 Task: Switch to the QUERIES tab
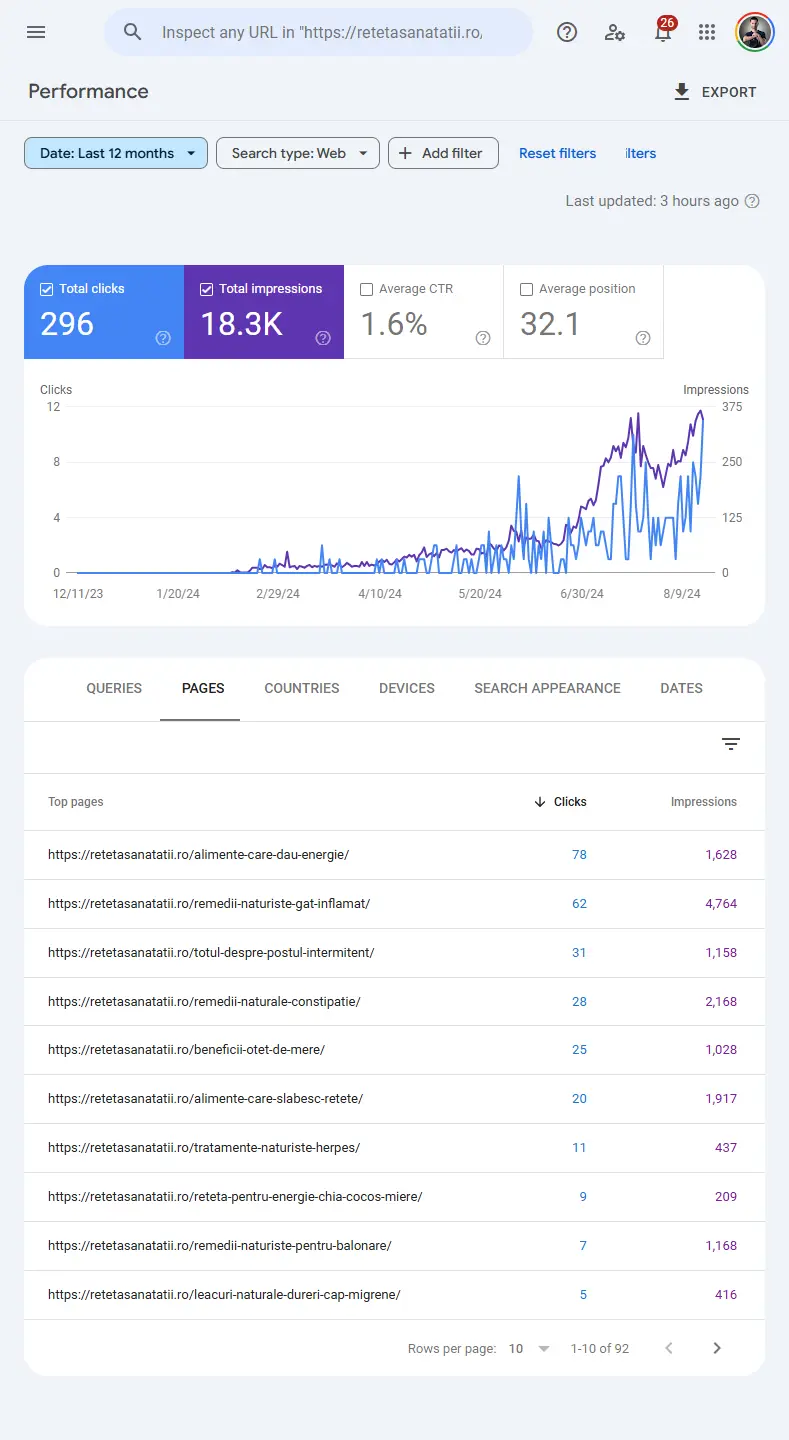pos(113,688)
